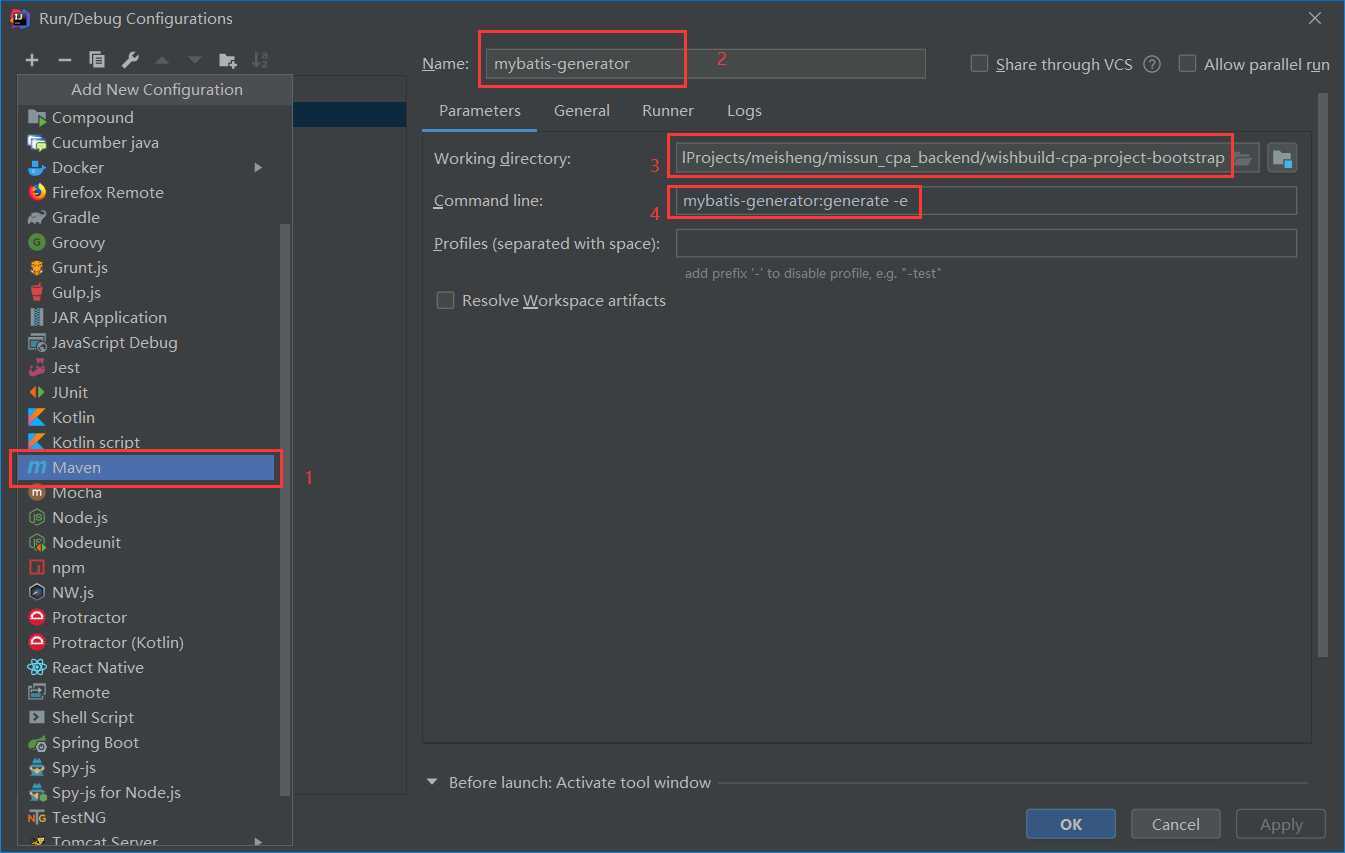This screenshot has height=853, width=1345.
Task: Enable the Allow parallel run checkbox
Action: pos(1187,64)
